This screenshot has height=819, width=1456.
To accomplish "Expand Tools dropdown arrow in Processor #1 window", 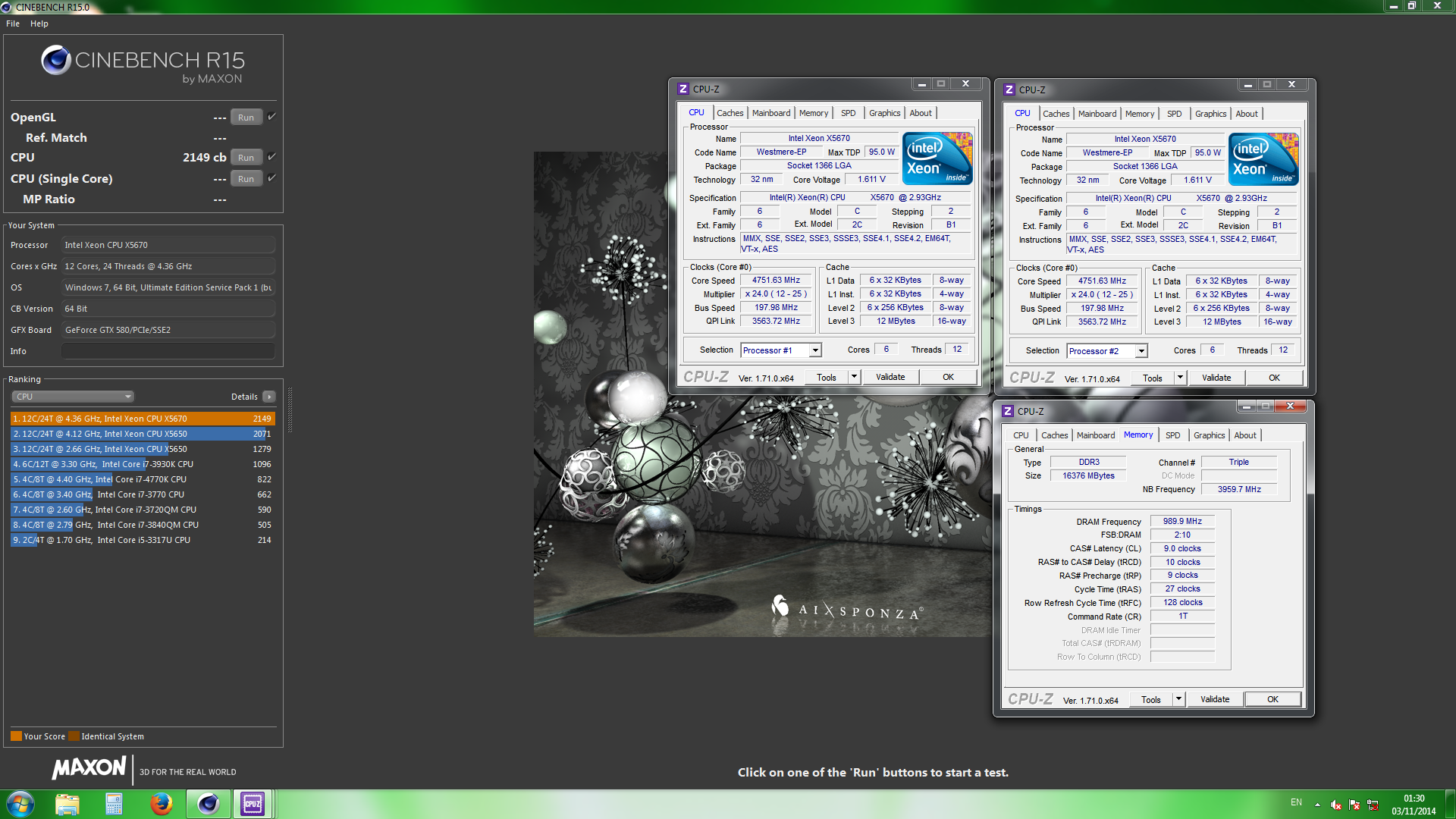I will pyautogui.click(x=854, y=377).
